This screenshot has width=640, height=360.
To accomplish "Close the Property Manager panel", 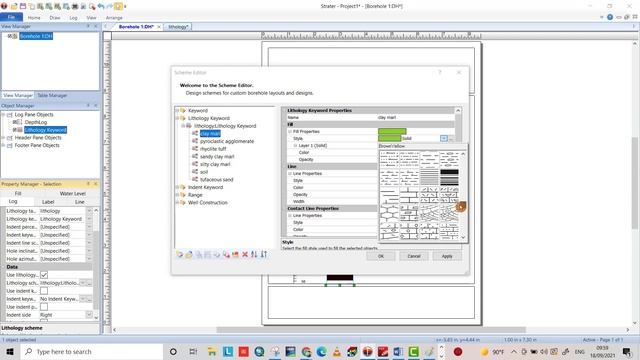I will pos(96,184).
